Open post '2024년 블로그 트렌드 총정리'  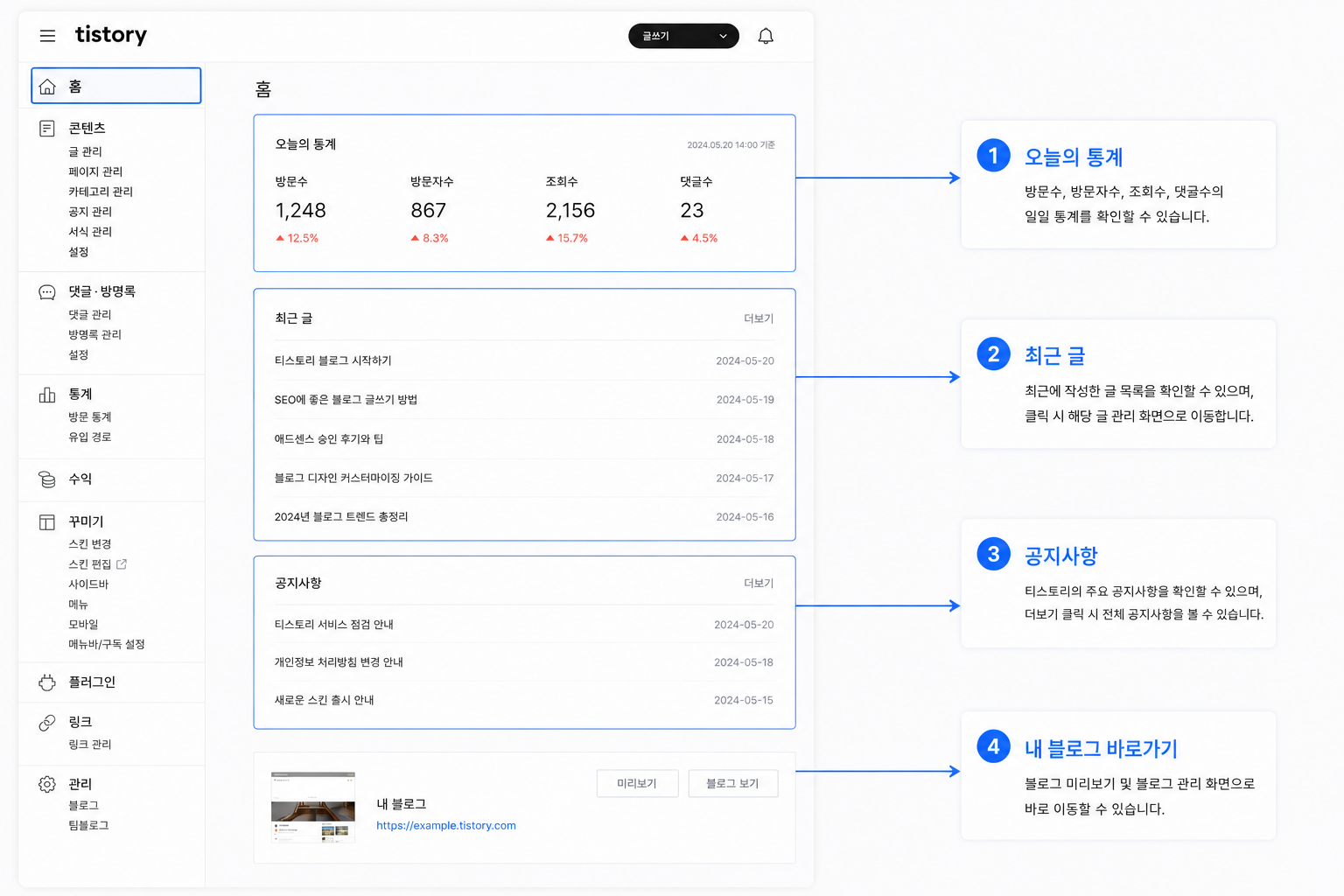click(x=341, y=517)
